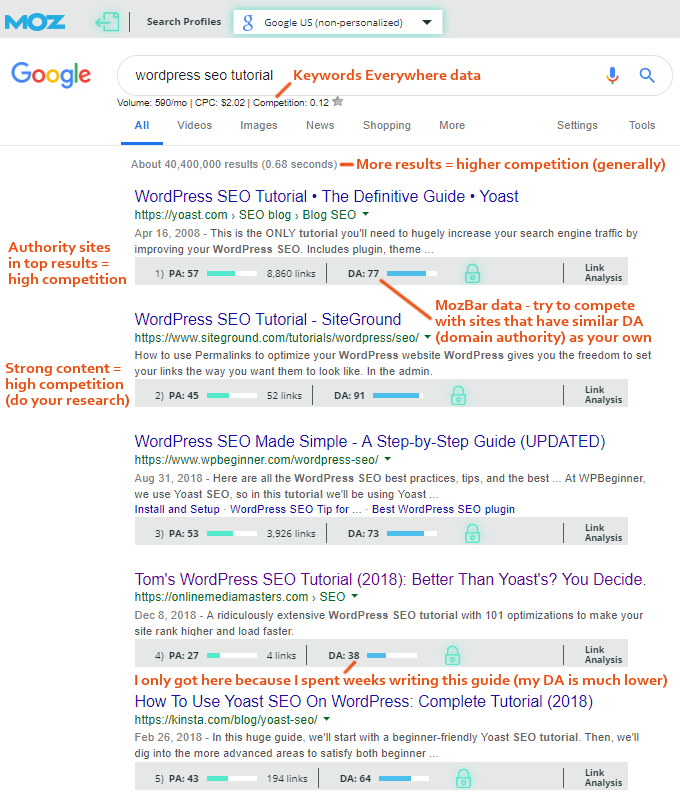Open the Google US search profile dropdown
The image size is (680, 805).
click(x=338, y=22)
